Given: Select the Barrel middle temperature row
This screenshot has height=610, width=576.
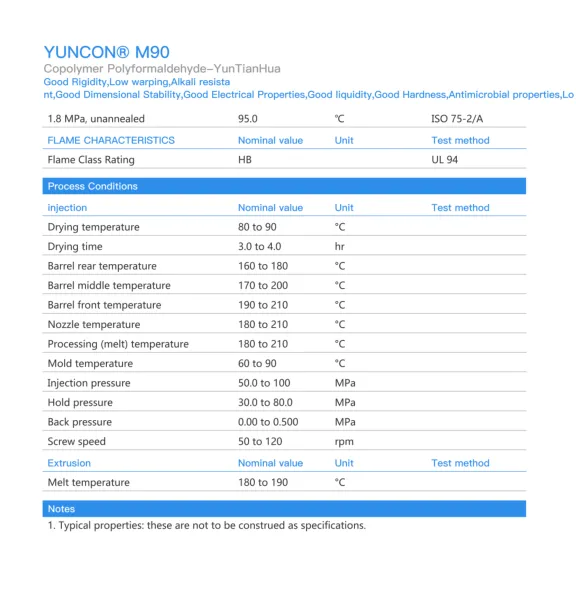Looking at the screenshot, I should [x=284, y=285].
